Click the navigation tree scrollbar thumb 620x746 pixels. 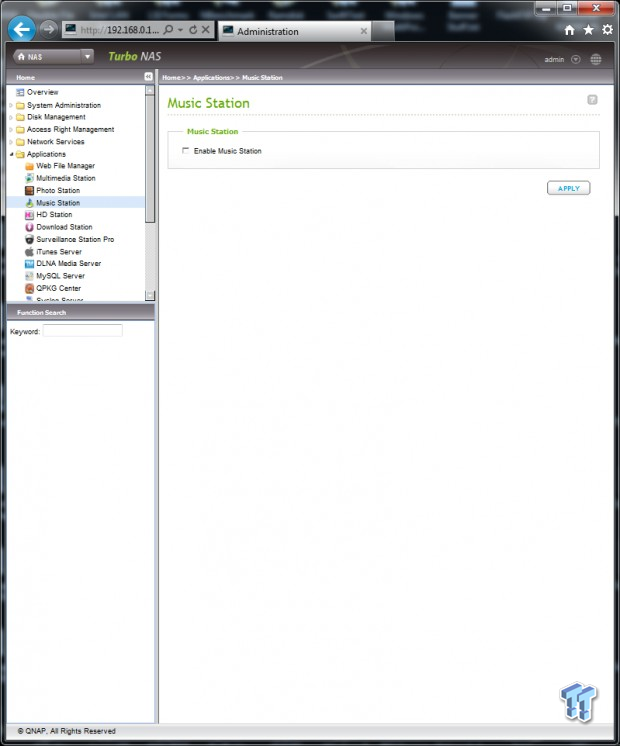150,159
